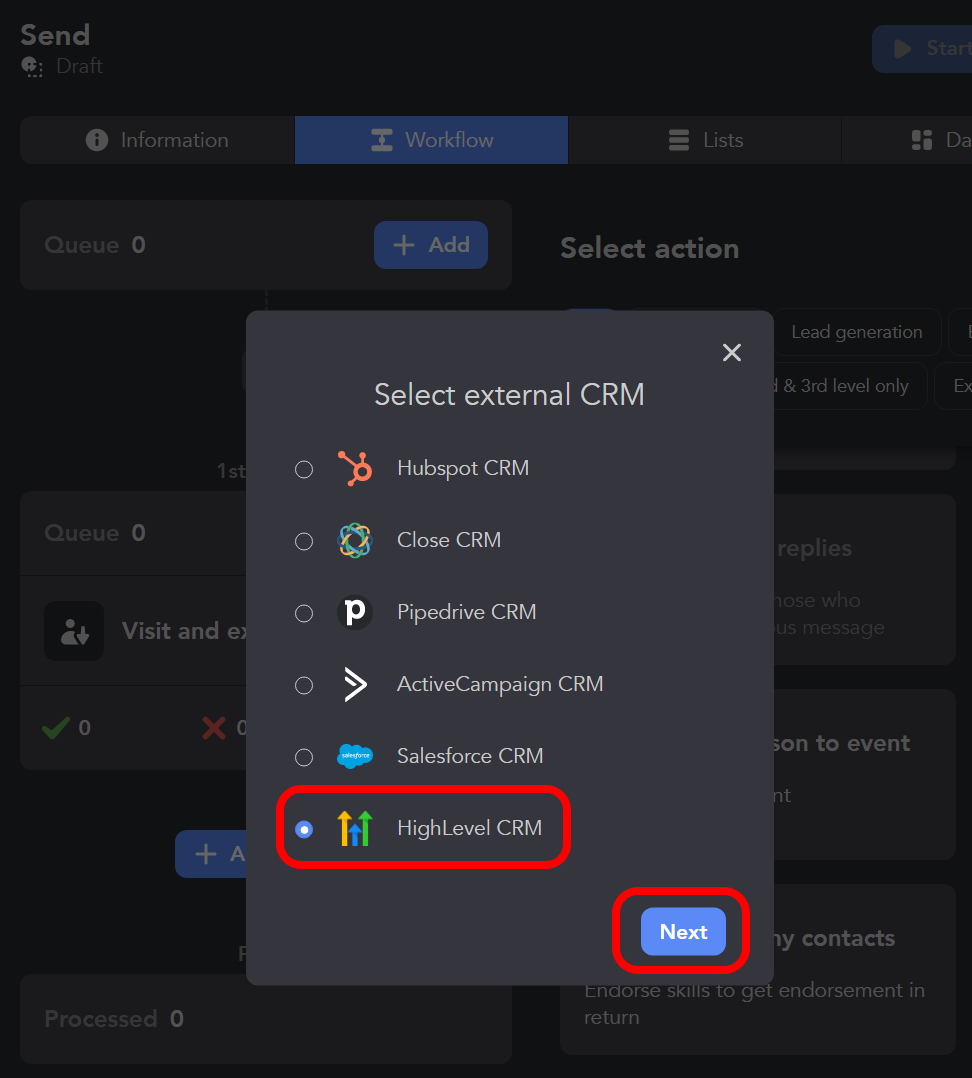Viewport: 972px width, 1078px height.
Task: Click the Pipedrive logo icon
Action: point(355,612)
